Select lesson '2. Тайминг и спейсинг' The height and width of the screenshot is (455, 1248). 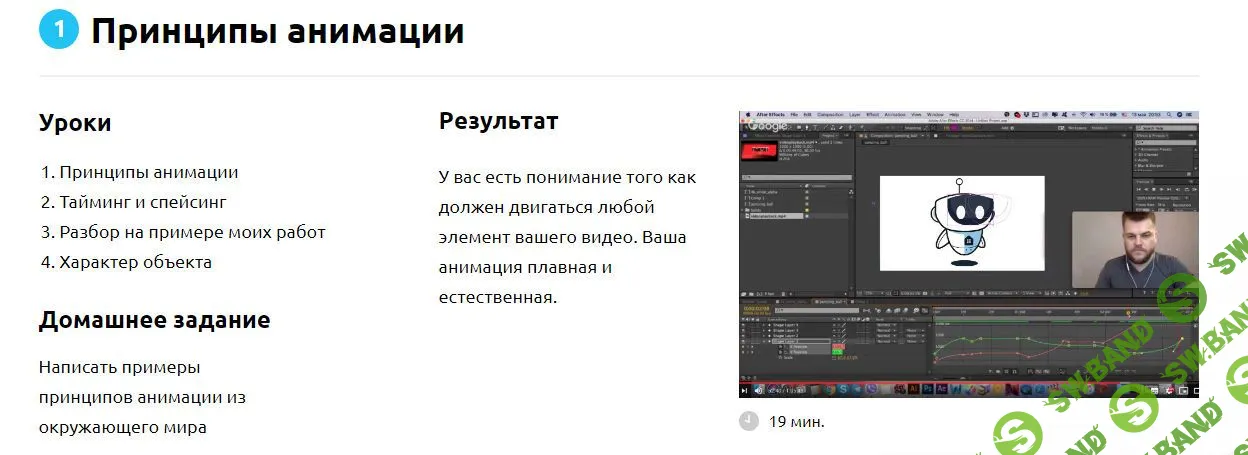tap(134, 202)
